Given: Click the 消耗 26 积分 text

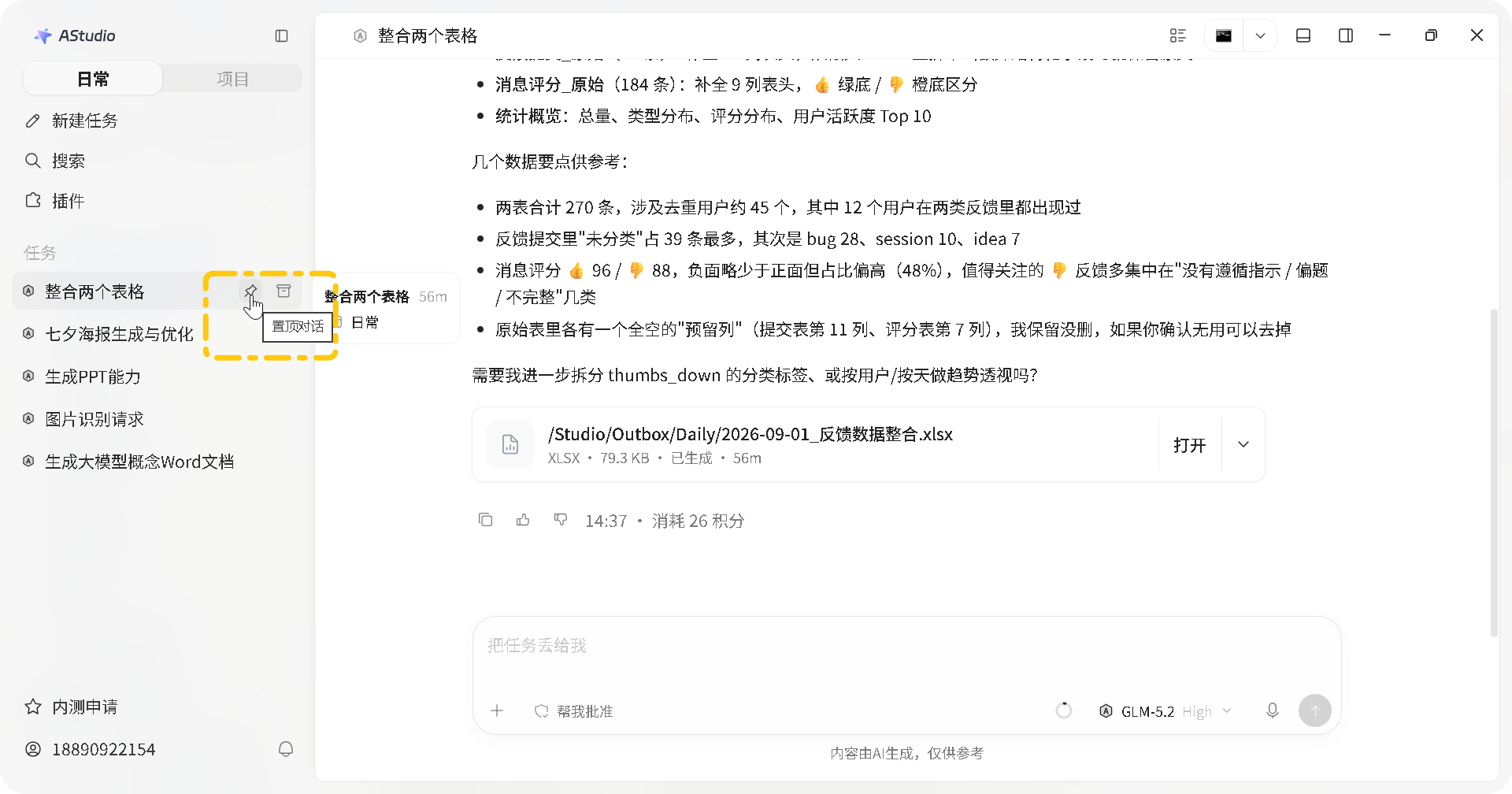Looking at the screenshot, I should pyautogui.click(x=698, y=521).
